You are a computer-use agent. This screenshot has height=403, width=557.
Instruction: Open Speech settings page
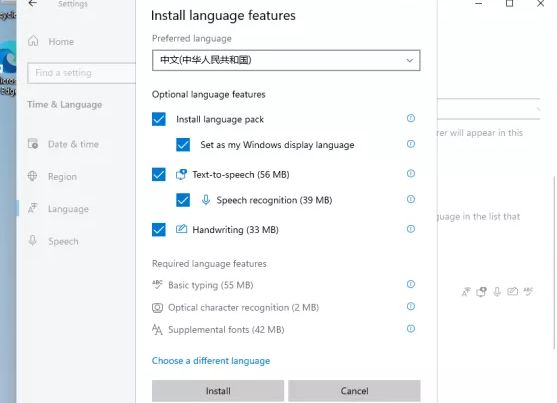(63, 241)
